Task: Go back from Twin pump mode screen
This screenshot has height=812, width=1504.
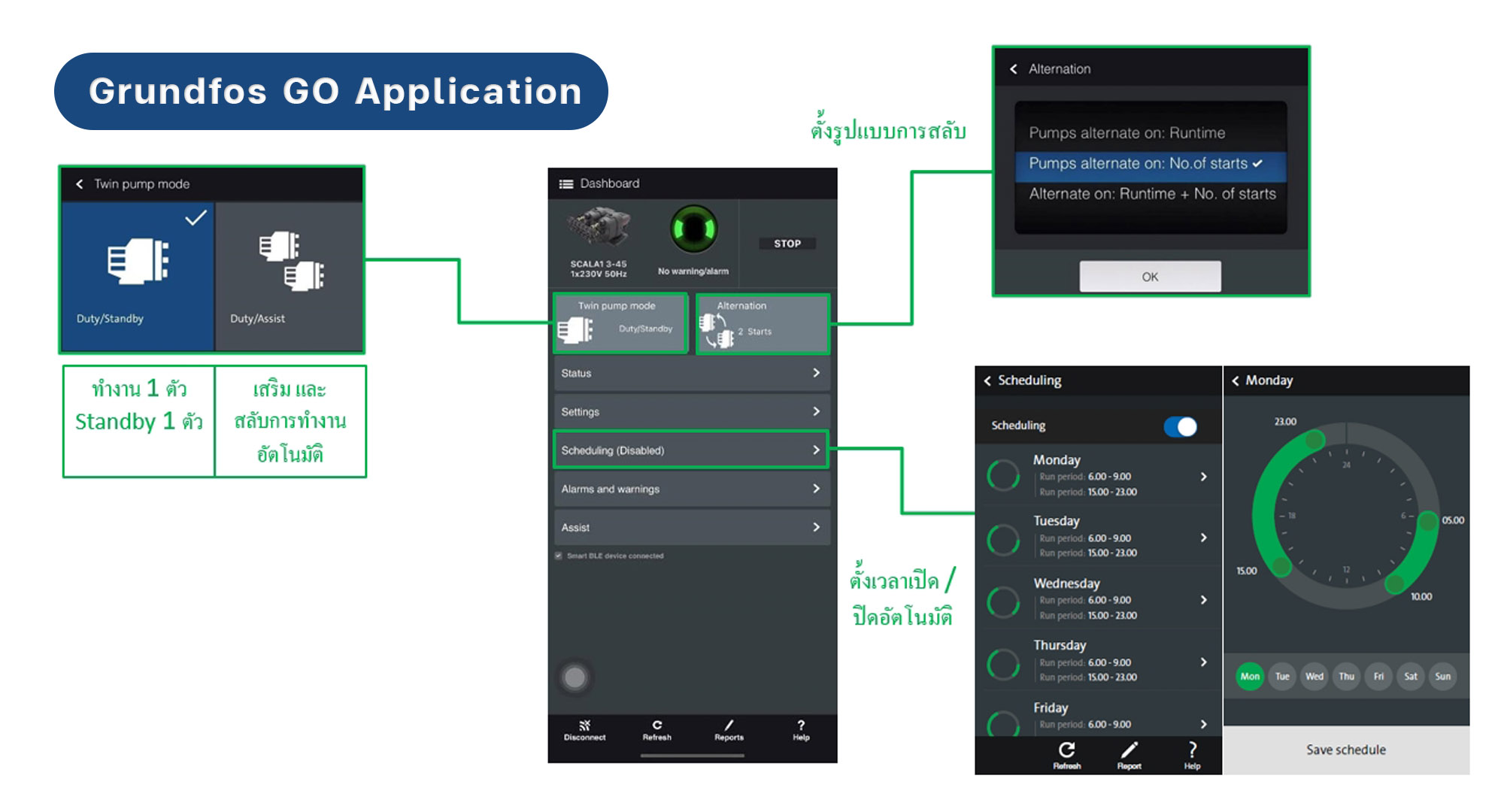Action: 79,184
